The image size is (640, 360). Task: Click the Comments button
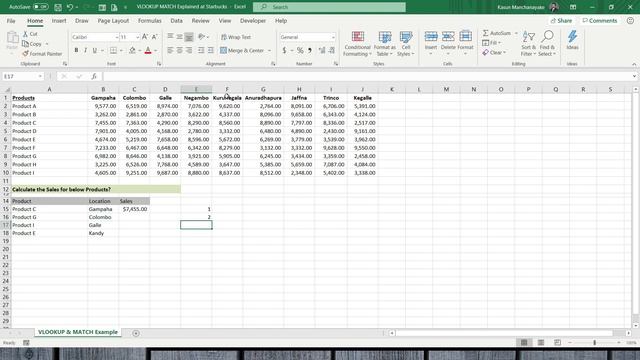pyautogui.click(x=600, y=21)
